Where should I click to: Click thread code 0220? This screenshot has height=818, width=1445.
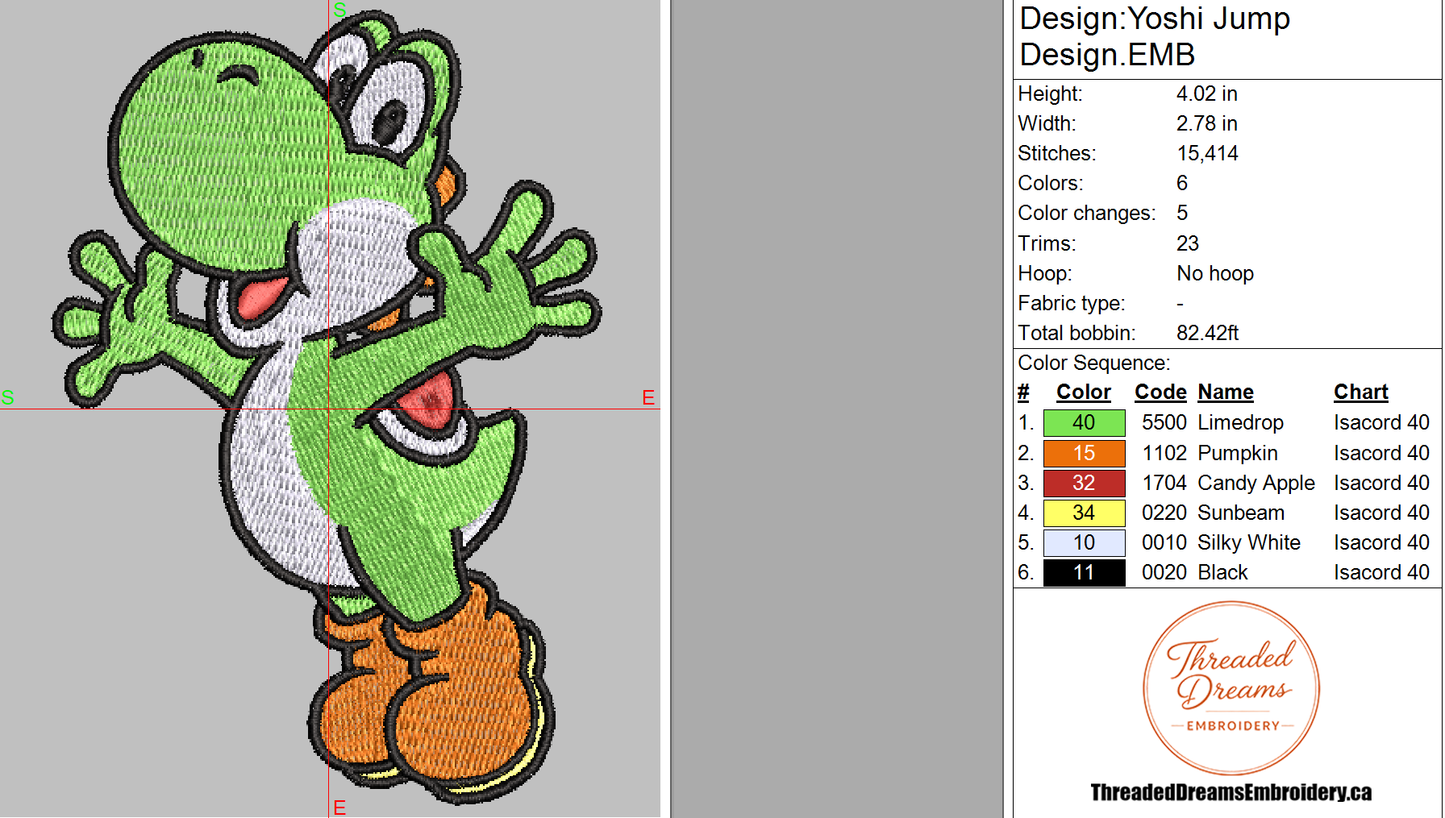click(x=1164, y=513)
